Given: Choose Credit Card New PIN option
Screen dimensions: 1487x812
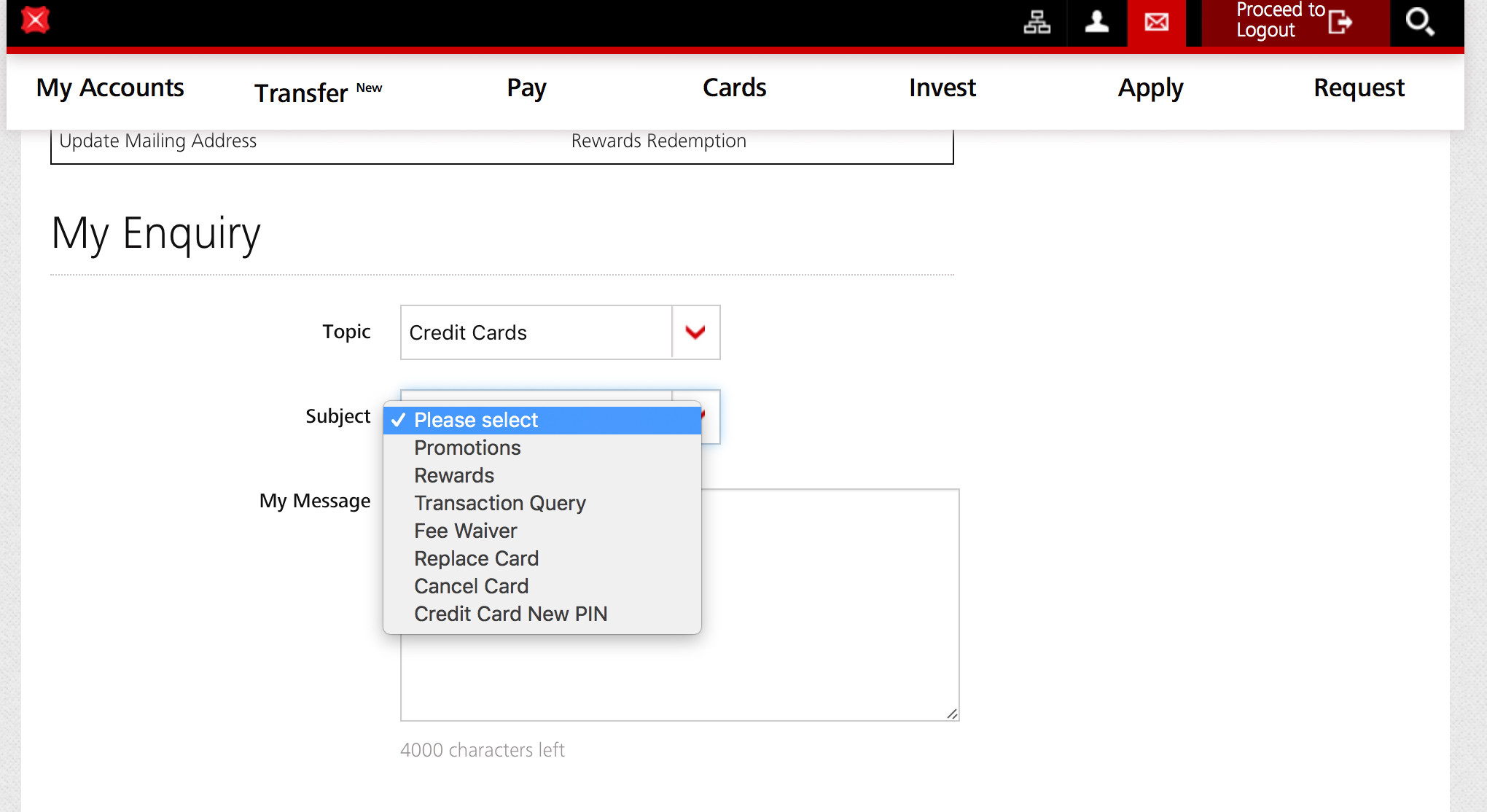Looking at the screenshot, I should 542,614.
